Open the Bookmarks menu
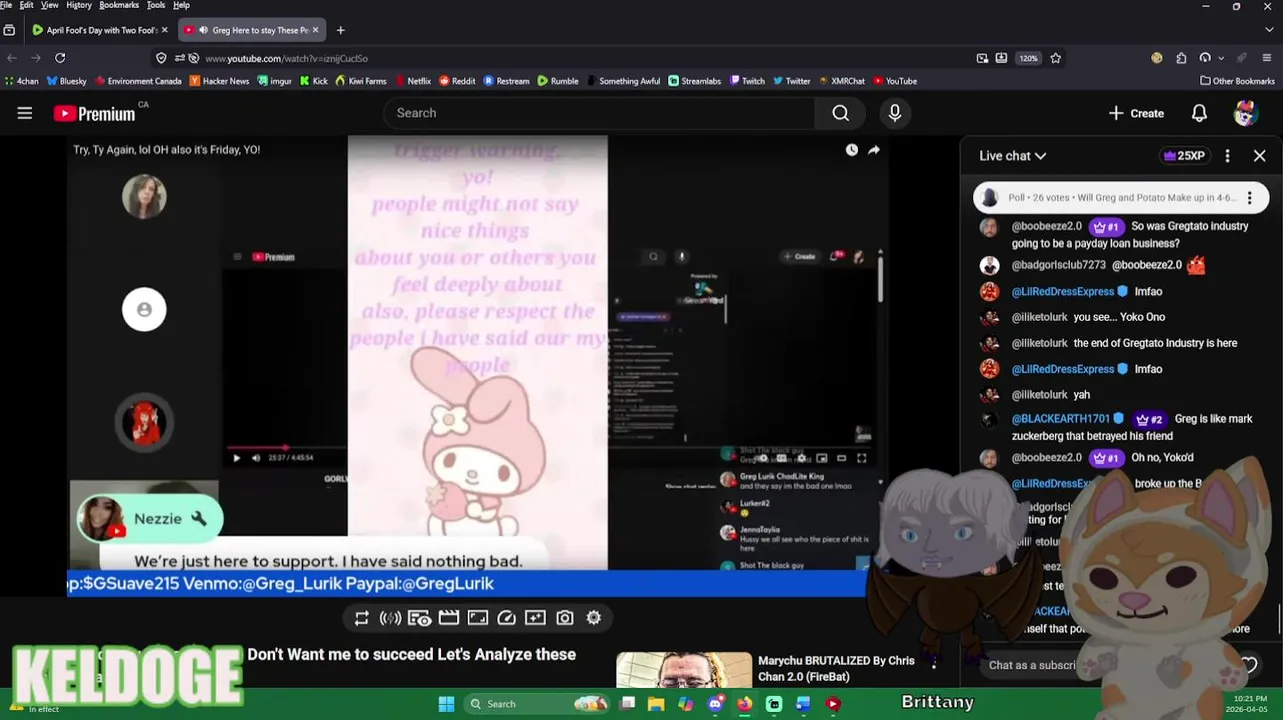 pyautogui.click(x=119, y=5)
